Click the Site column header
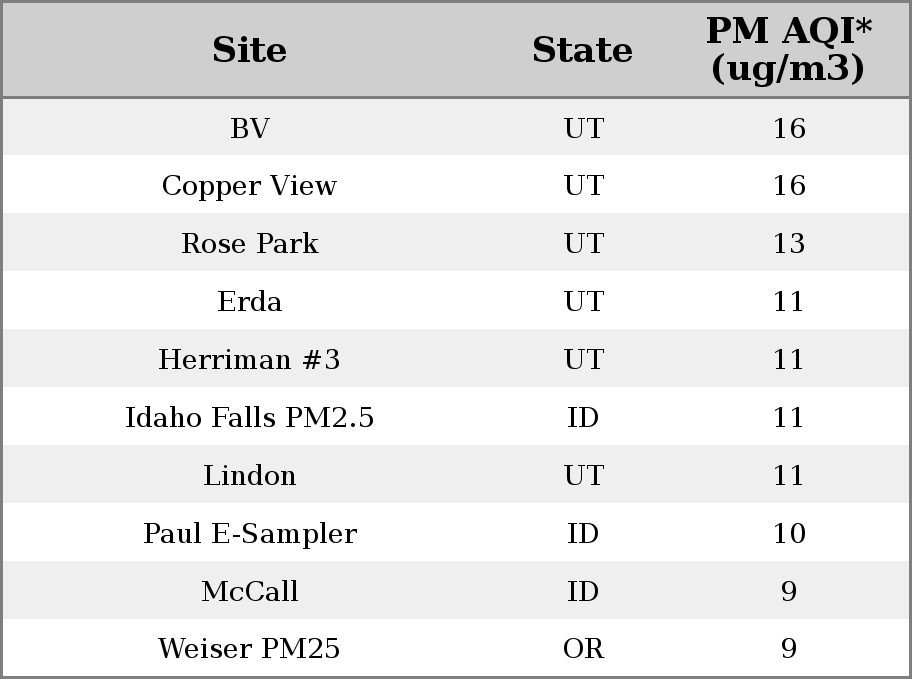912x679 pixels. click(250, 50)
